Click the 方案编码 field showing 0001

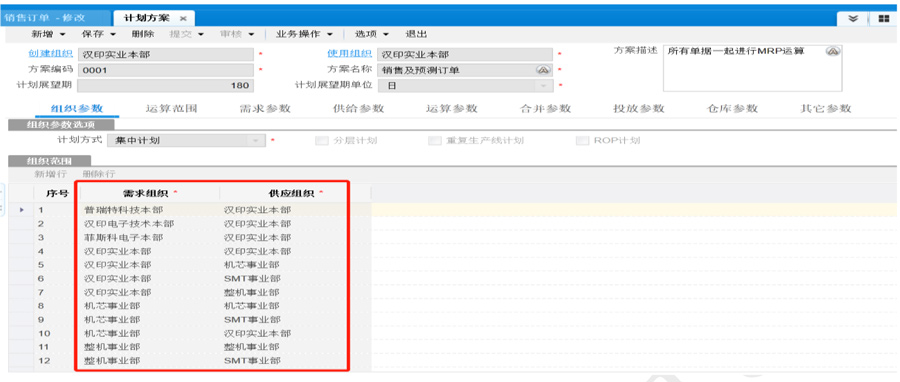(165, 70)
